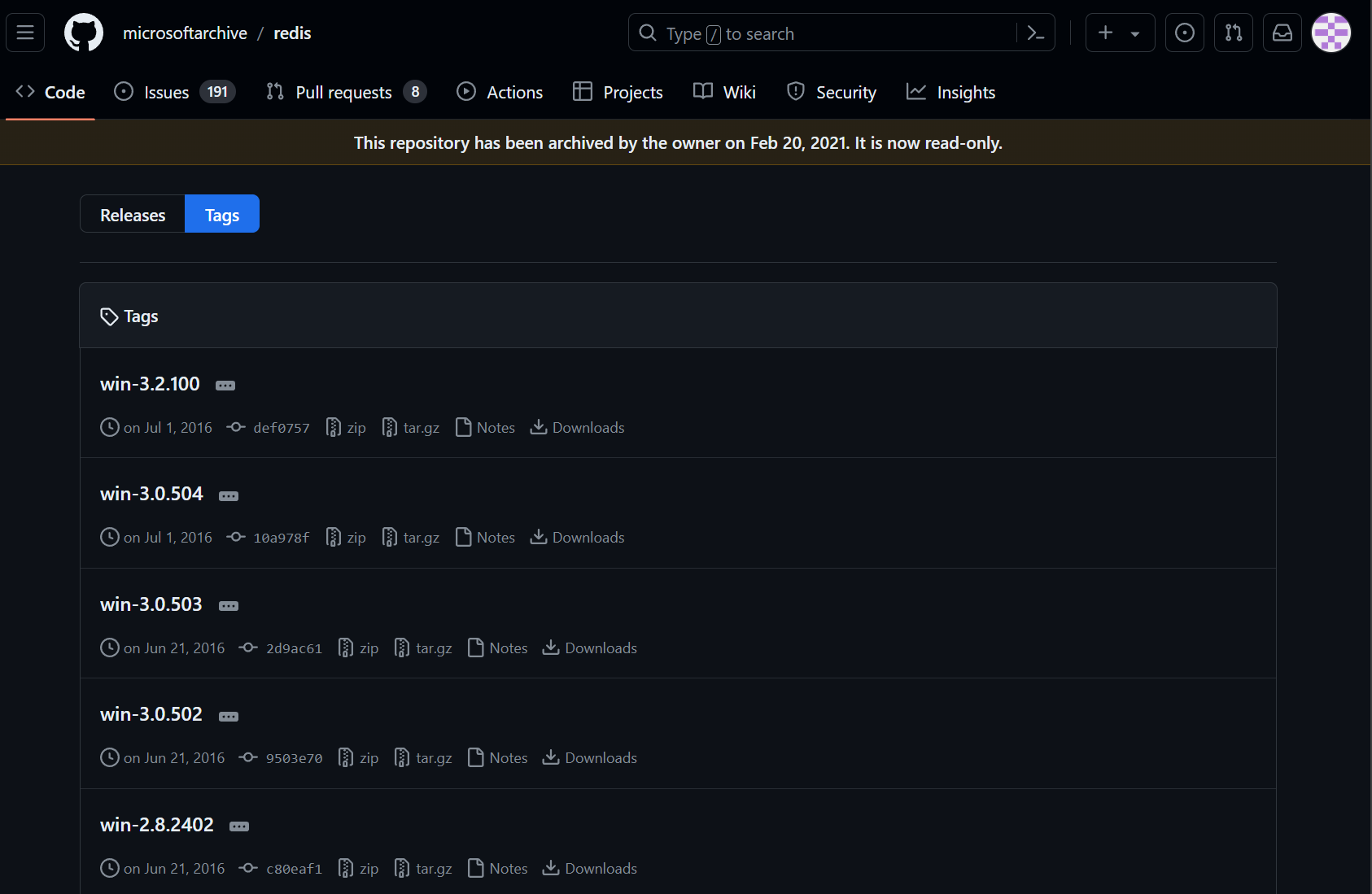Open commit 10a978f
The width and height of the screenshot is (1372, 894).
pos(269,537)
